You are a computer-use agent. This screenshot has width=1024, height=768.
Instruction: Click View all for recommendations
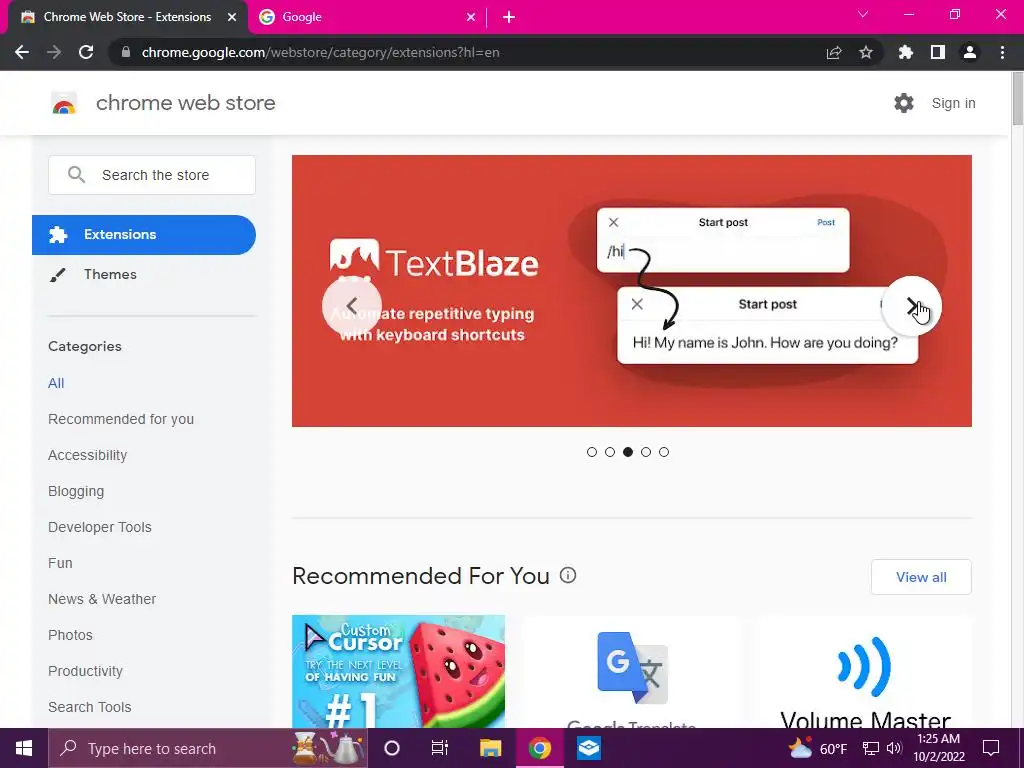click(921, 577)
